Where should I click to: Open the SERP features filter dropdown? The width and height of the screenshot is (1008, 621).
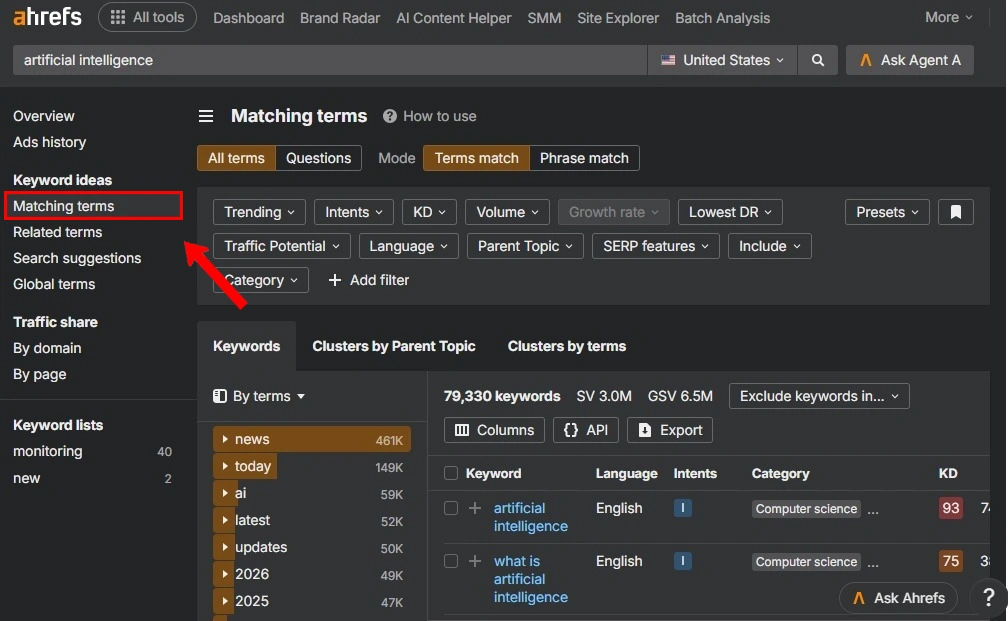pos(656,246)
